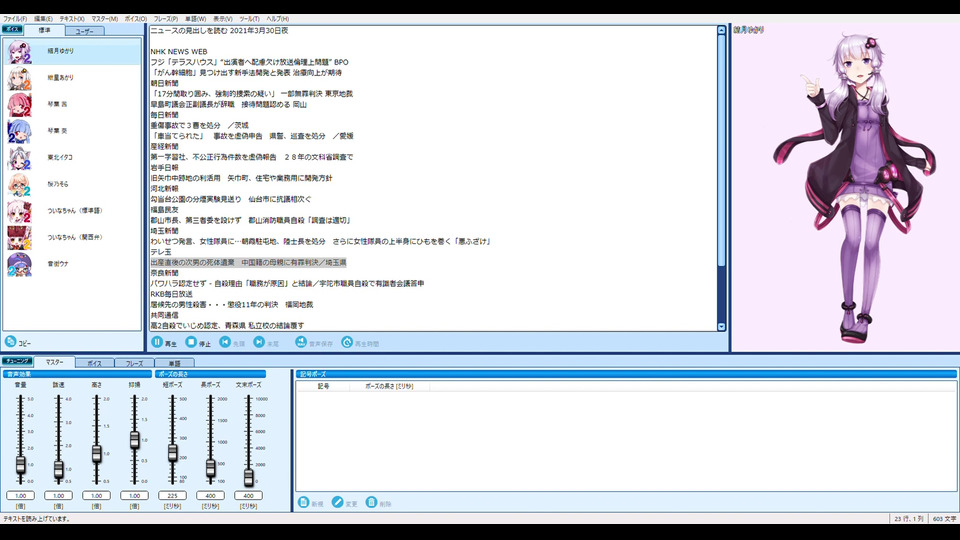Viewport: 960px width, 540px height.
Task: Open the 表示(V) menu
Action: click(222, 19)
